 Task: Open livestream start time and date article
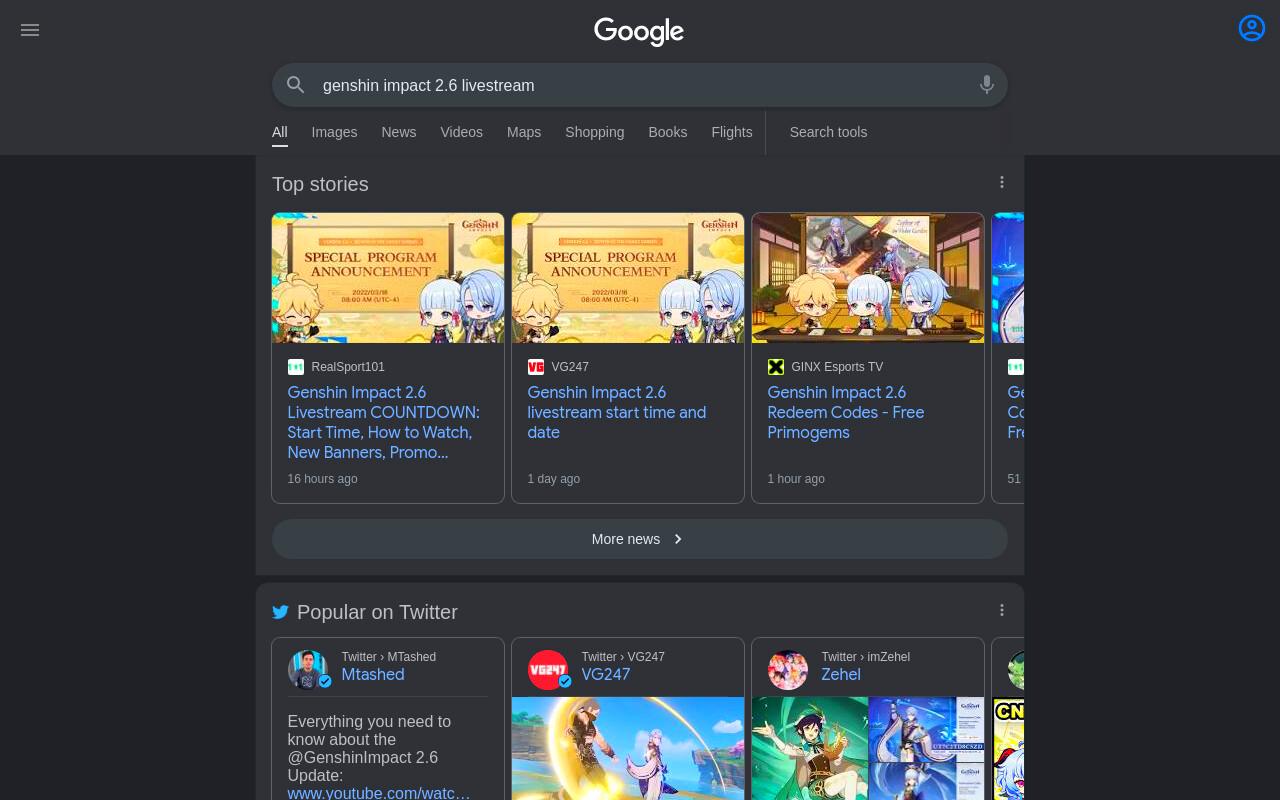pos(617,412)
